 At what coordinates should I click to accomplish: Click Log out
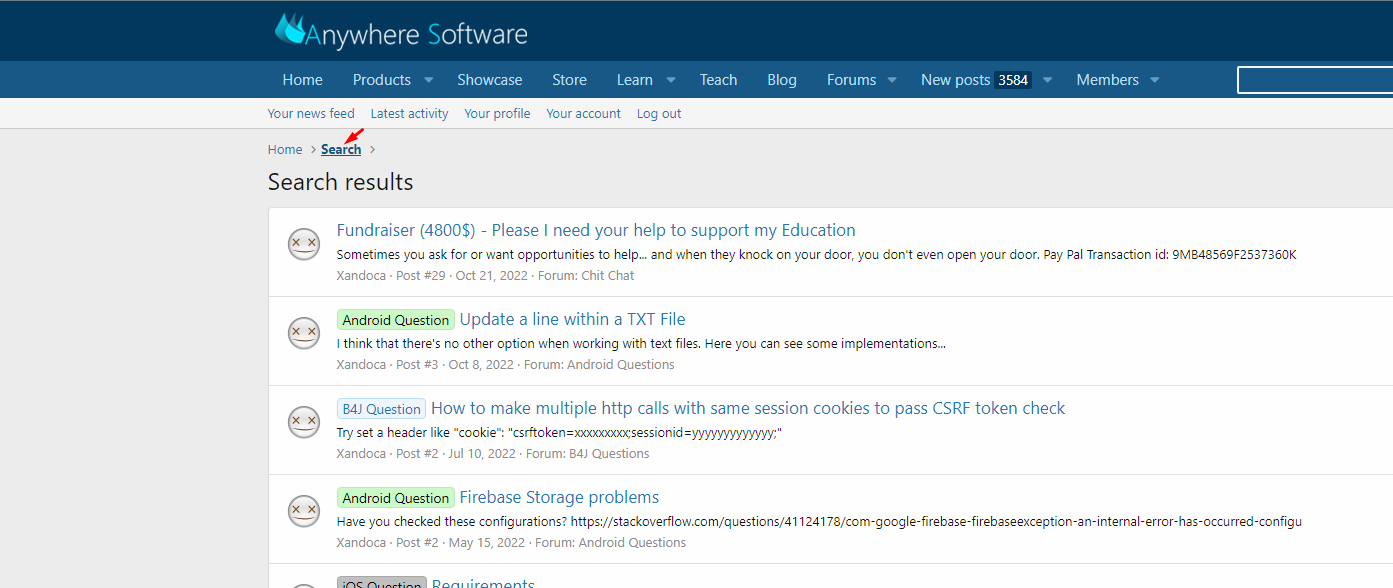pos(659,113)
